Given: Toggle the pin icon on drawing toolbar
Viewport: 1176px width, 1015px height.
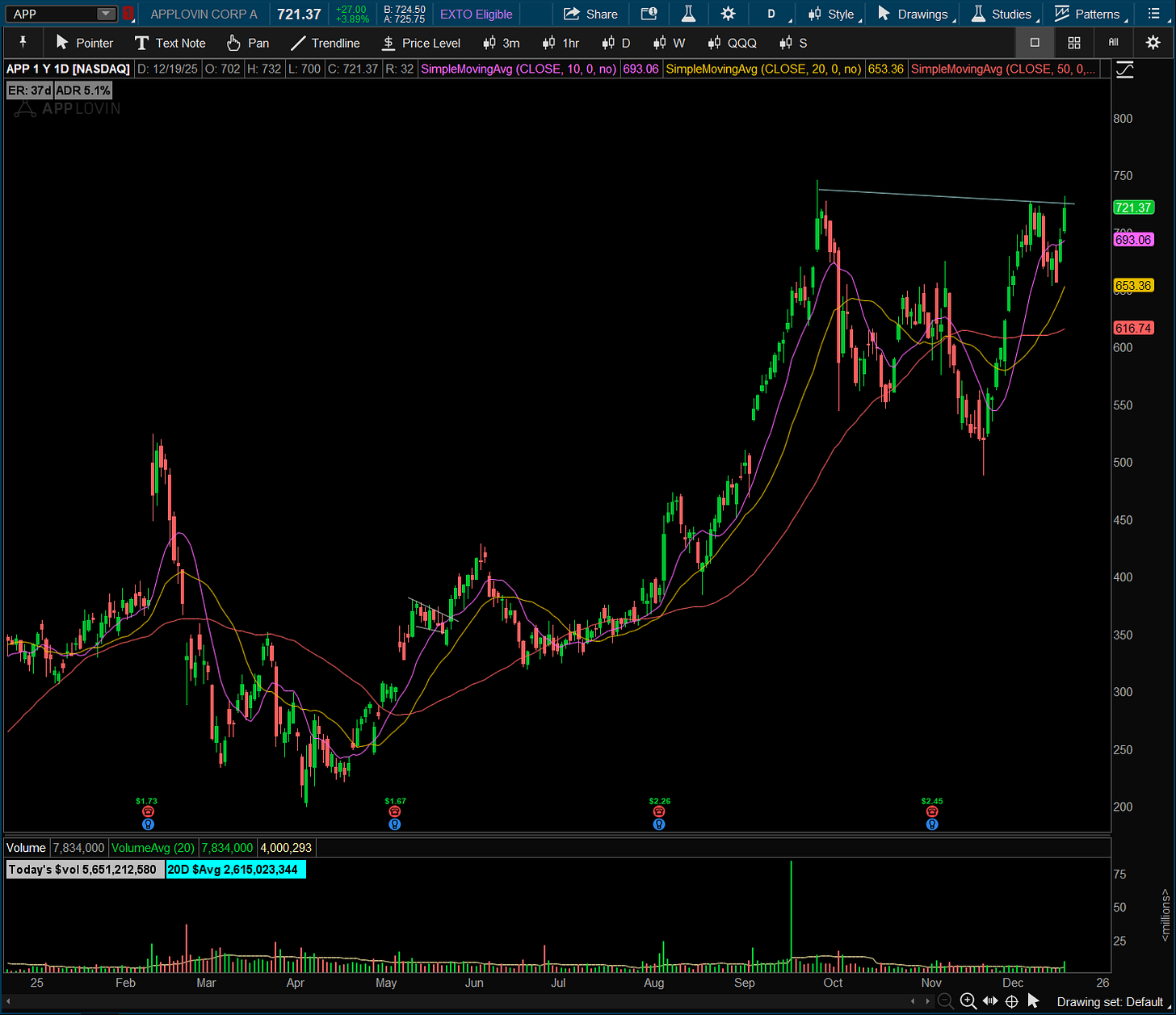Looking at the screenshot, I should [x=23, y=43].
